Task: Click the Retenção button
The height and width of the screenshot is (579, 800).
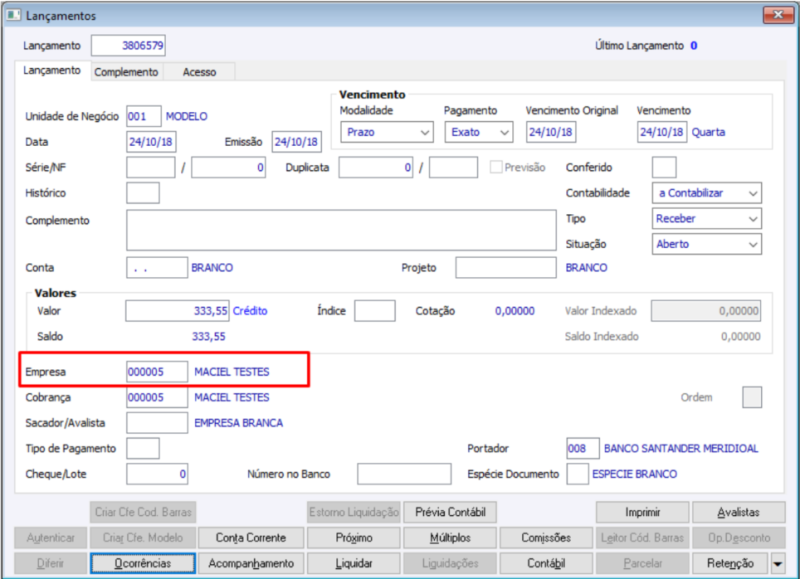Action: [x=730, y=564]
